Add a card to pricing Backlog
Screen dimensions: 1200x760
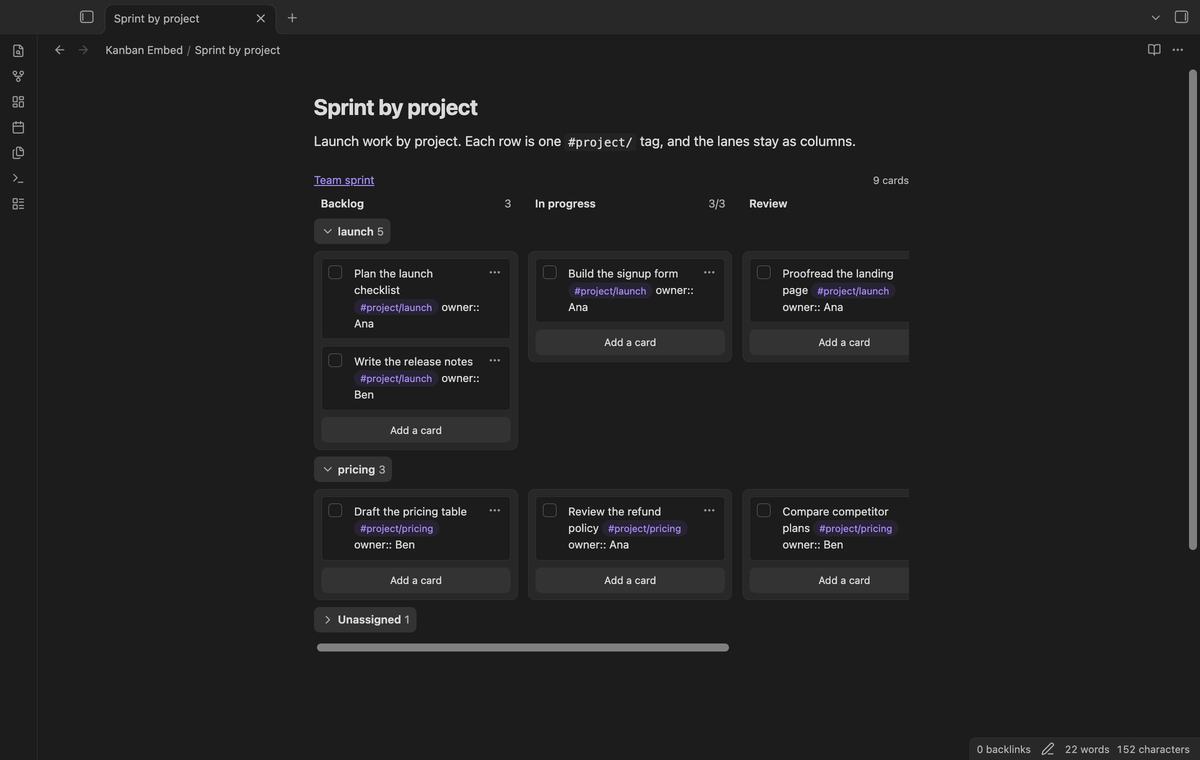(416, 580)
